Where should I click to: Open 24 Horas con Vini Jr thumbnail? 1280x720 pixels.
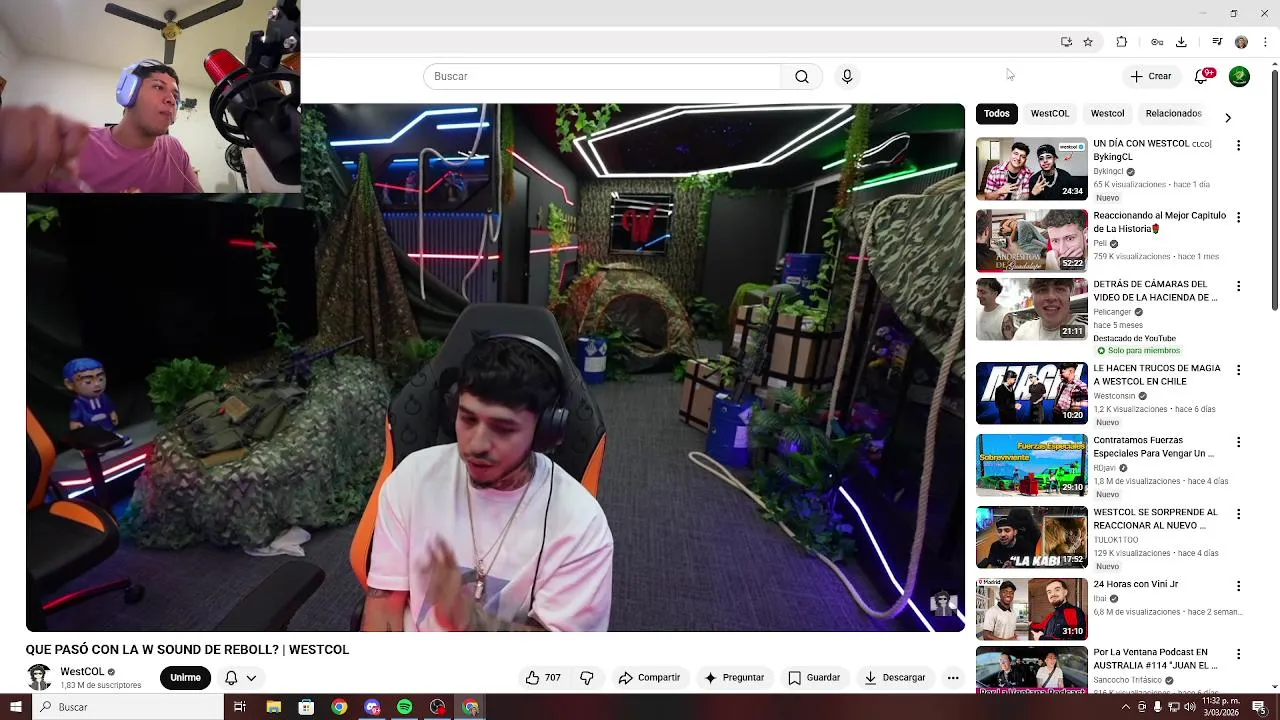coord(1031,609)
